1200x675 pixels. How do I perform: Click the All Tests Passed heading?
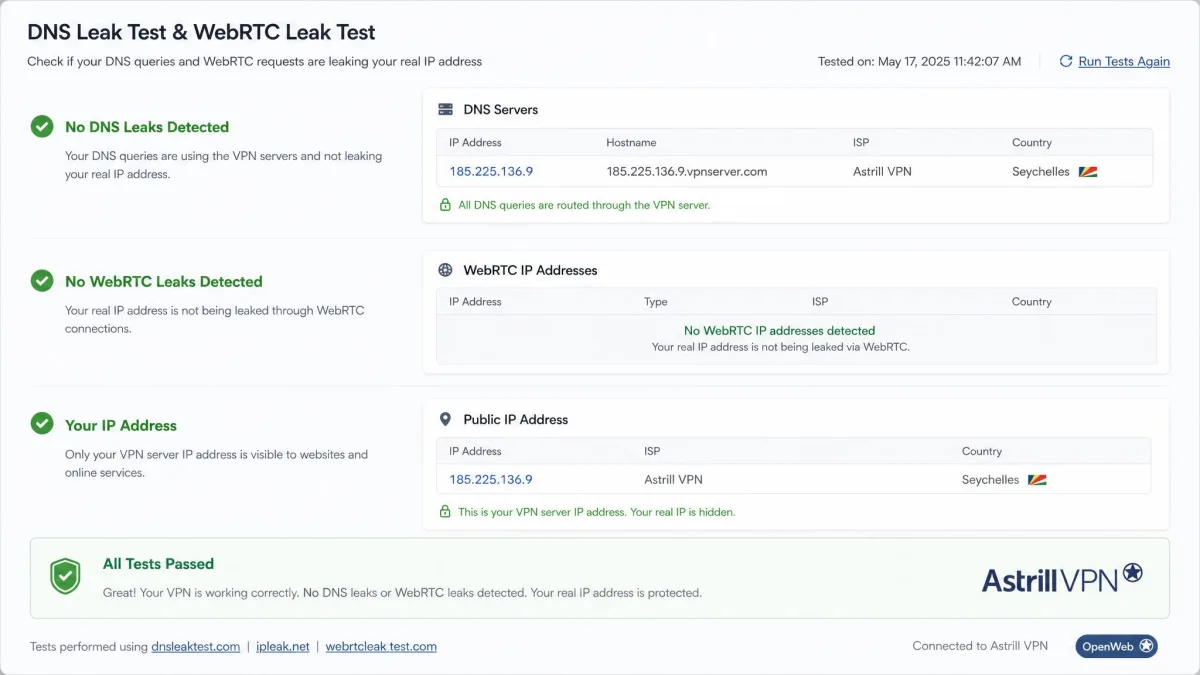(x=158, y=564)
